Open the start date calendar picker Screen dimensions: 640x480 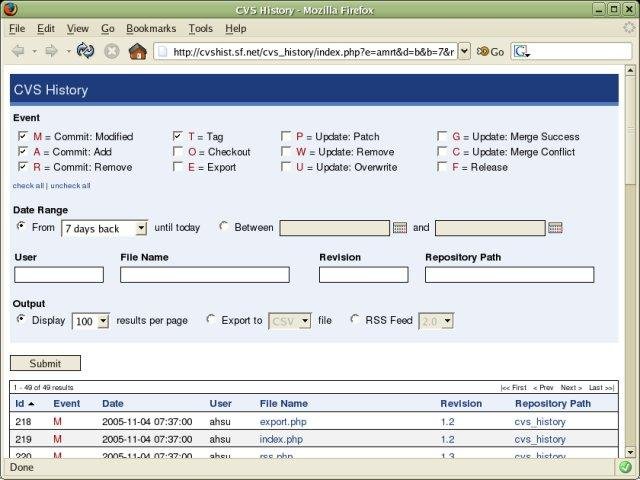400,228
